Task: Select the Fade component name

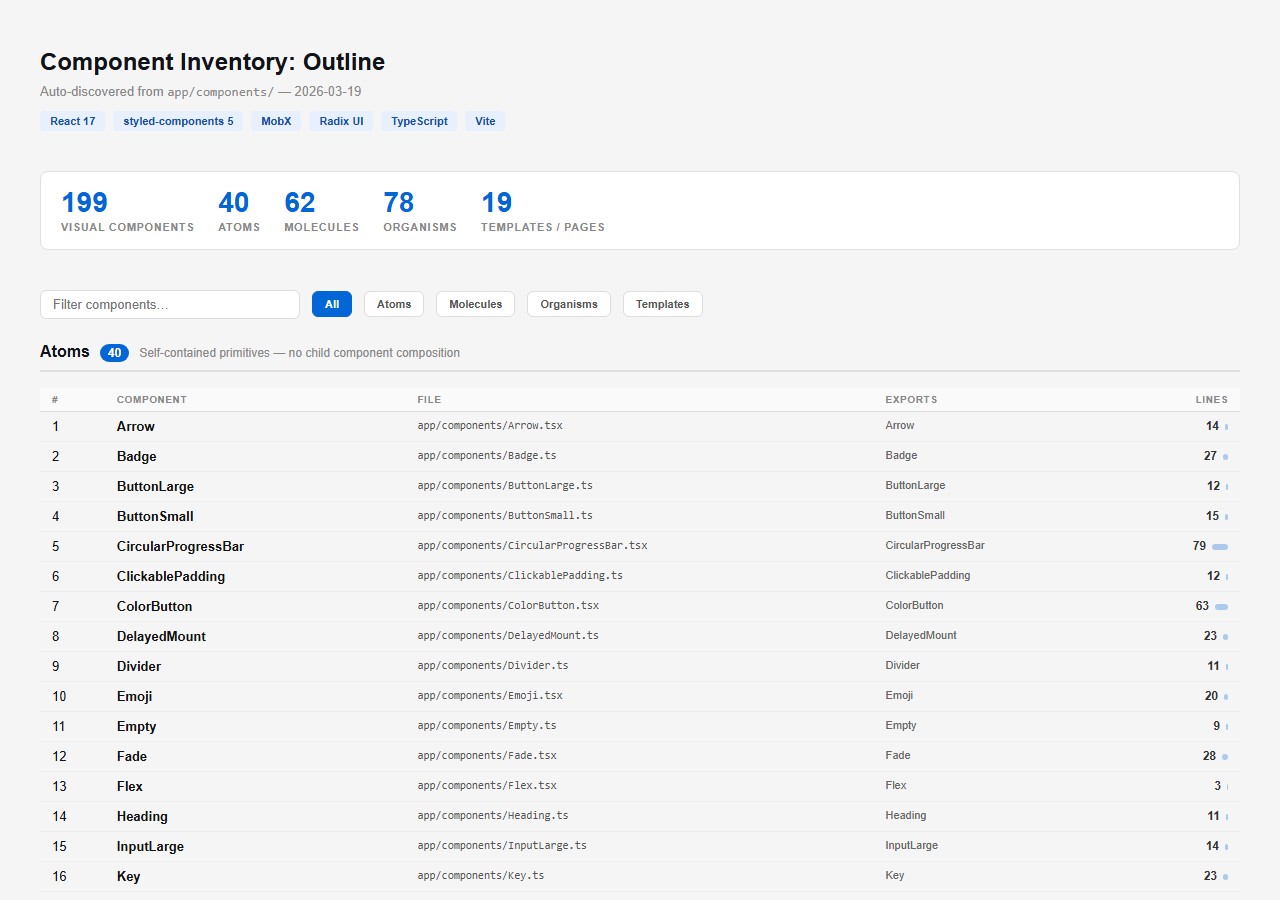Action: tap(132, 756)
